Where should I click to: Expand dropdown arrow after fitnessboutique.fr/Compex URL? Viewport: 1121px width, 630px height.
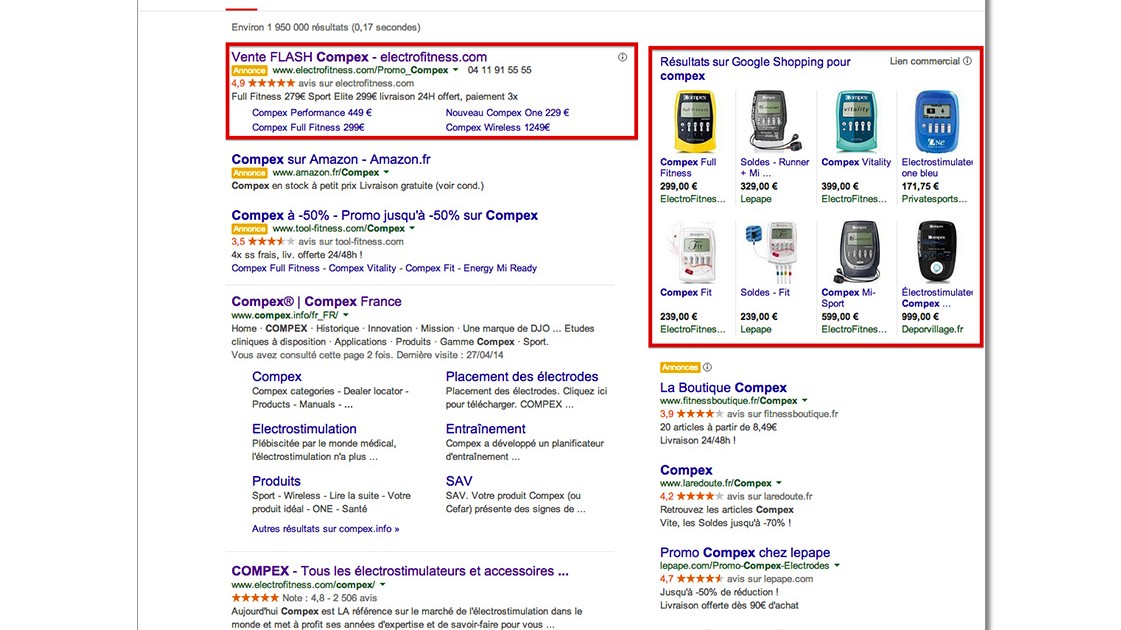point(804,401)
